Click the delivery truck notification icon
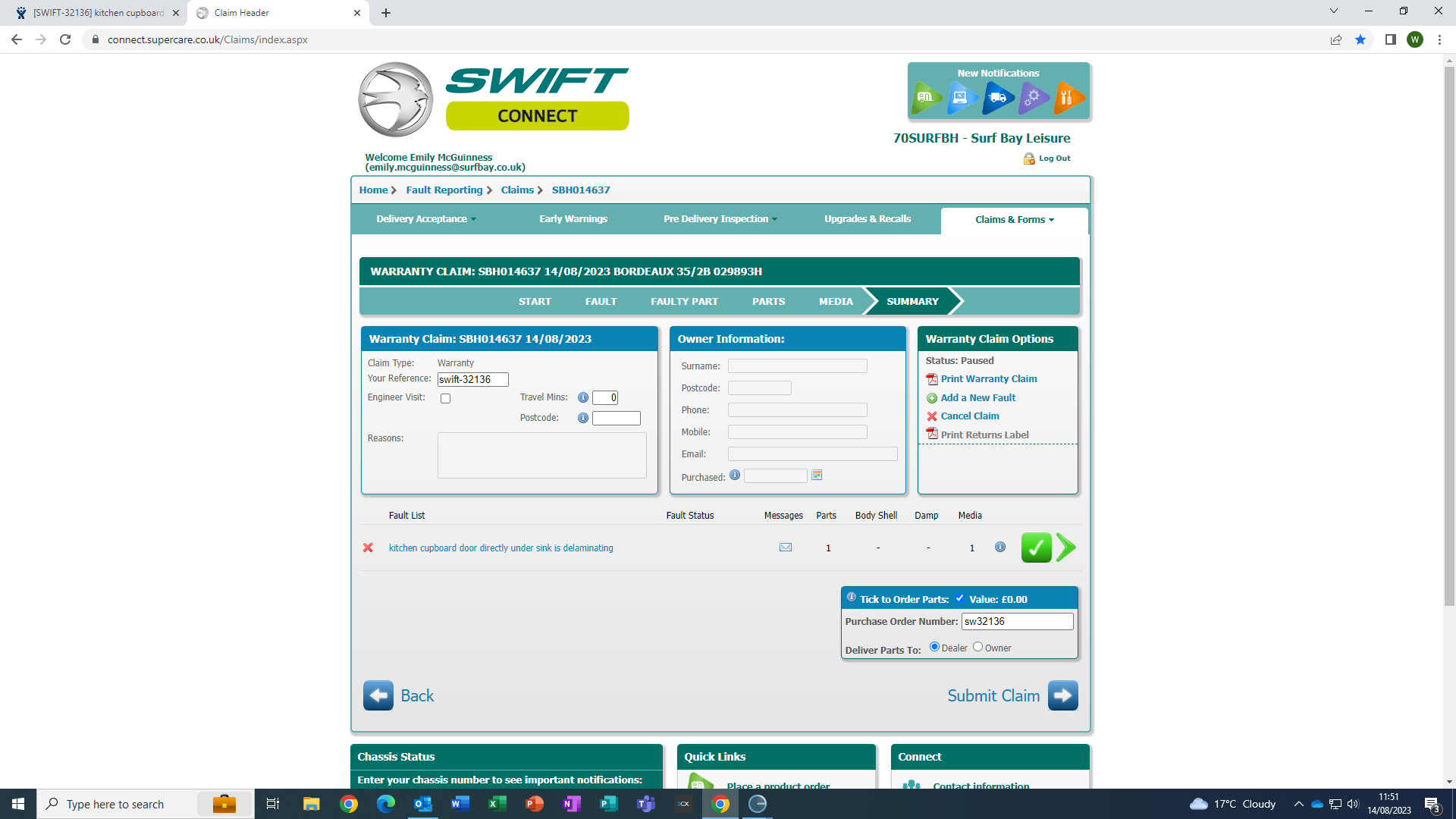The image size is (1456, 819). coord(998,98)
